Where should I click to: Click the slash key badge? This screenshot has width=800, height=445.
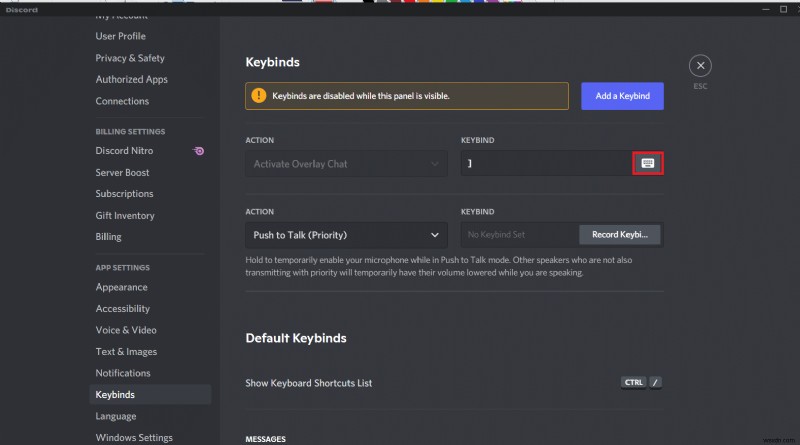coord(656,382)
